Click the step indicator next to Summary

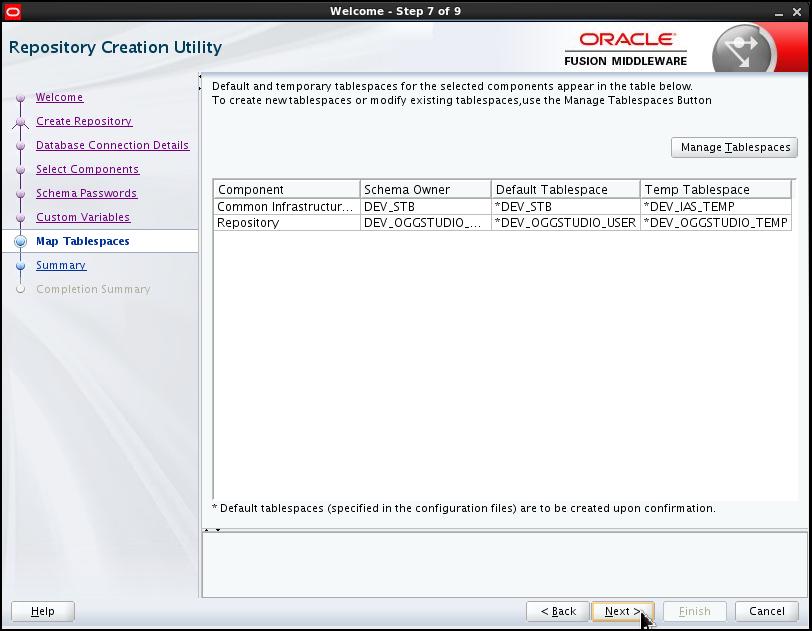[x=20, y=265]
